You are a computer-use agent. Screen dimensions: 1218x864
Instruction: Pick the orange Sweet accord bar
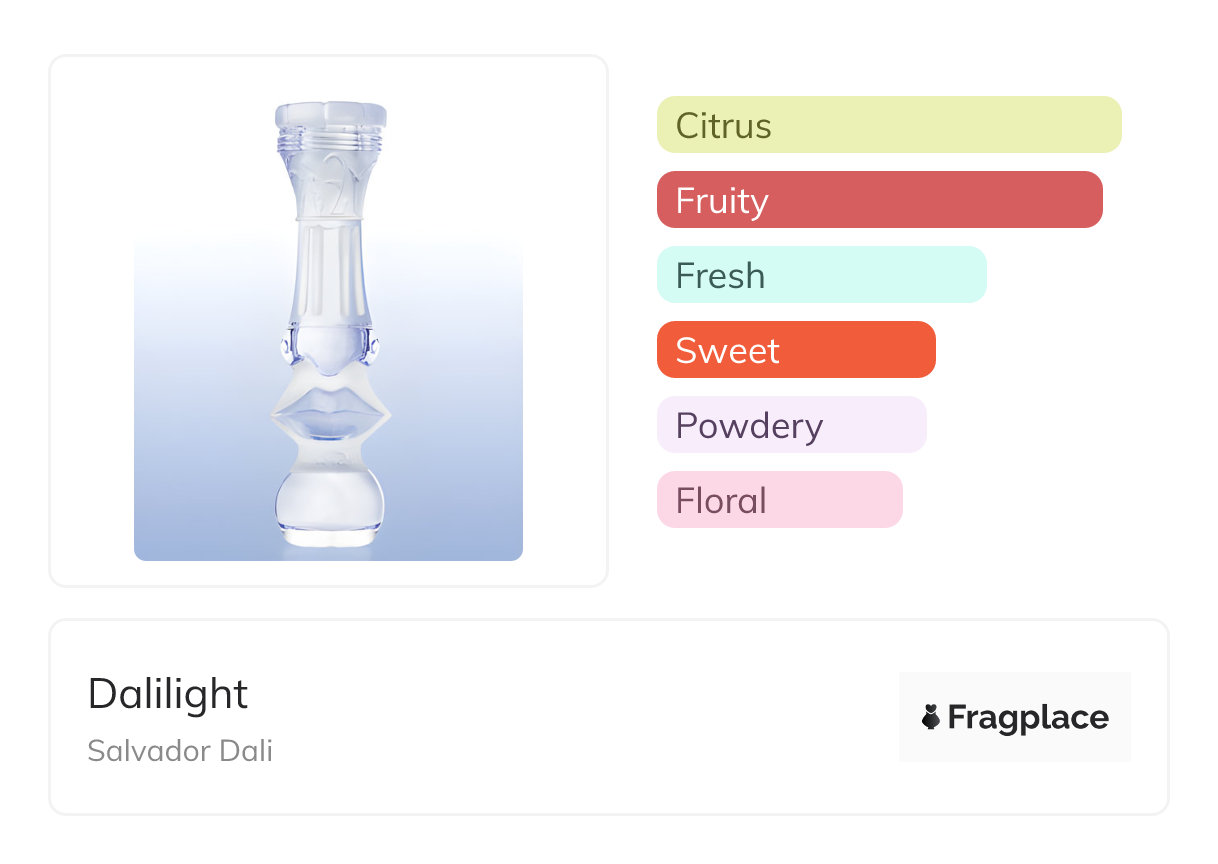click(795, 350)
